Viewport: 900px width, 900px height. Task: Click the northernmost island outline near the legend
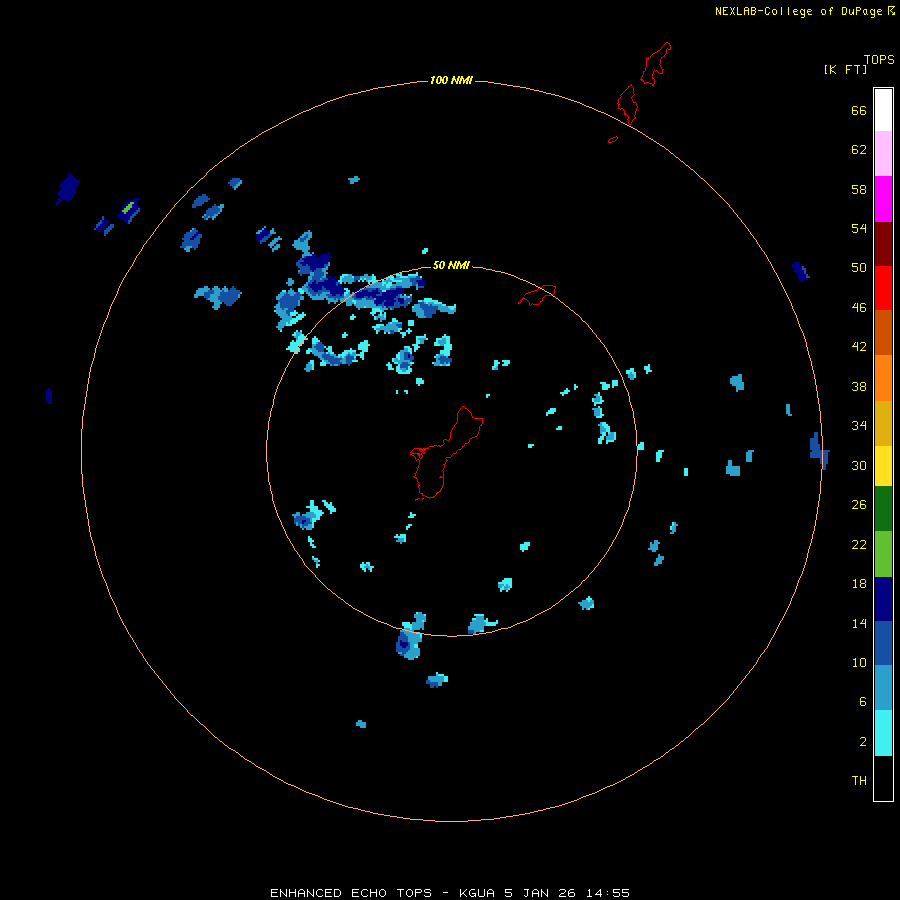click(x=655, y=64)
